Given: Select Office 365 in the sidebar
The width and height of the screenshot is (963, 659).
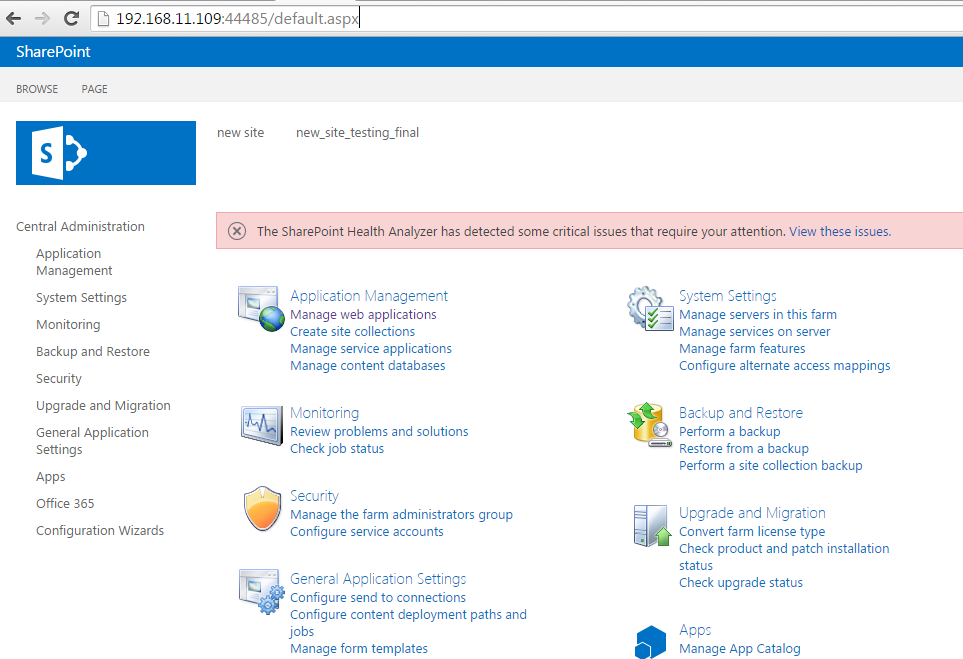Looking at the screenshot, I should point(65,504).
